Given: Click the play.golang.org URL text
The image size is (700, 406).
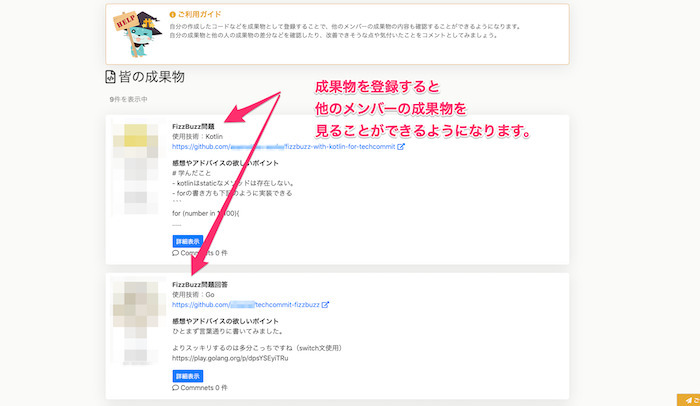Looking at the screenshot, I should [x=230, y=358].
